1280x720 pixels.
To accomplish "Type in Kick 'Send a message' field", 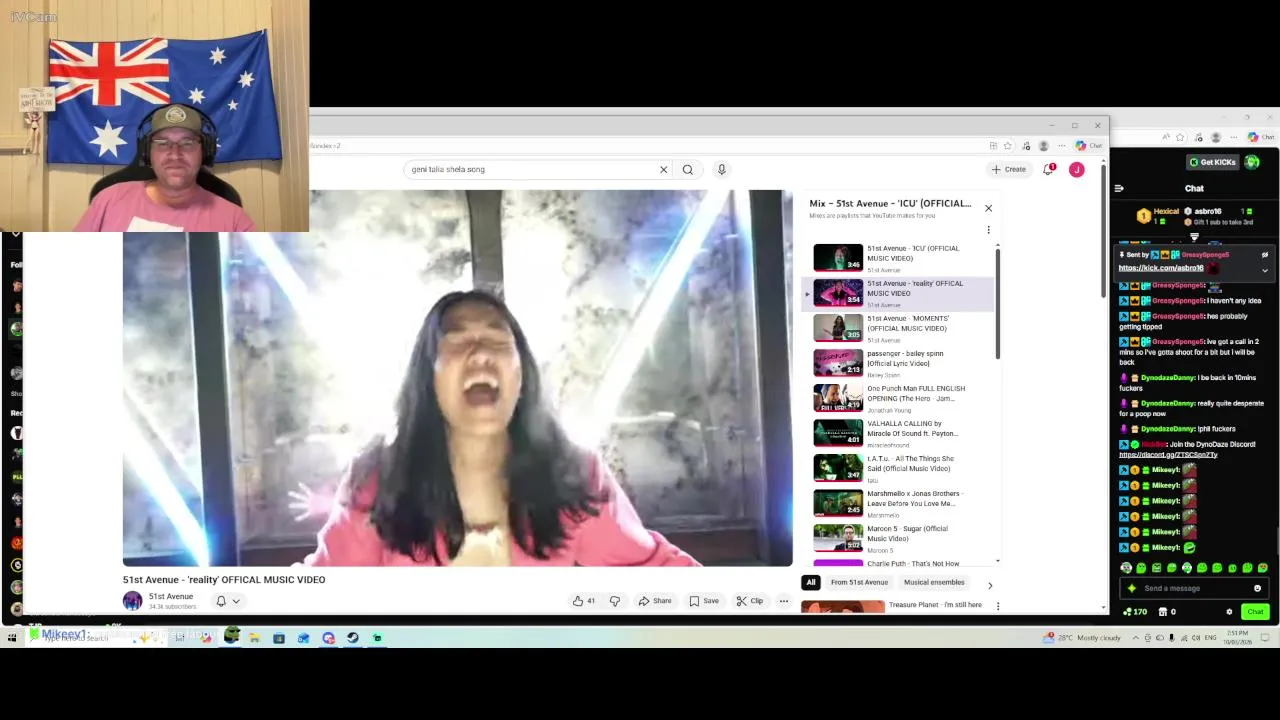I will tap(1193, 588).
